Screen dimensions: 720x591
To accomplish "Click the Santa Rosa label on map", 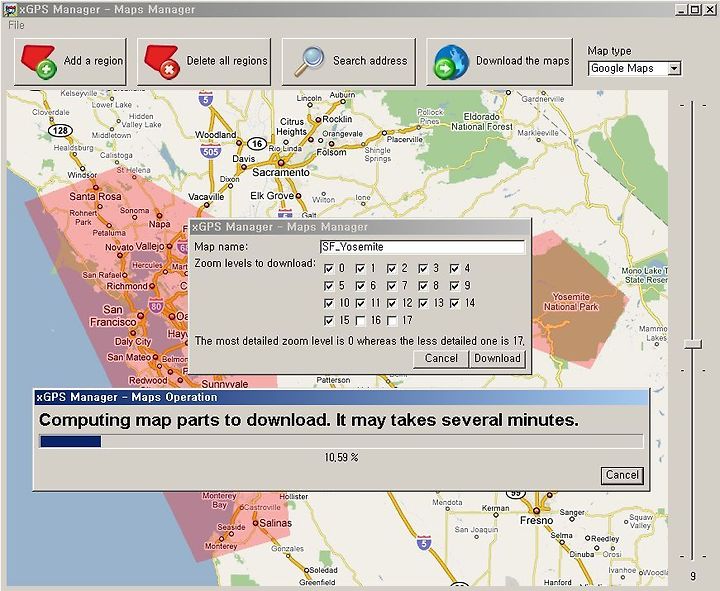I will coord(95,197).
